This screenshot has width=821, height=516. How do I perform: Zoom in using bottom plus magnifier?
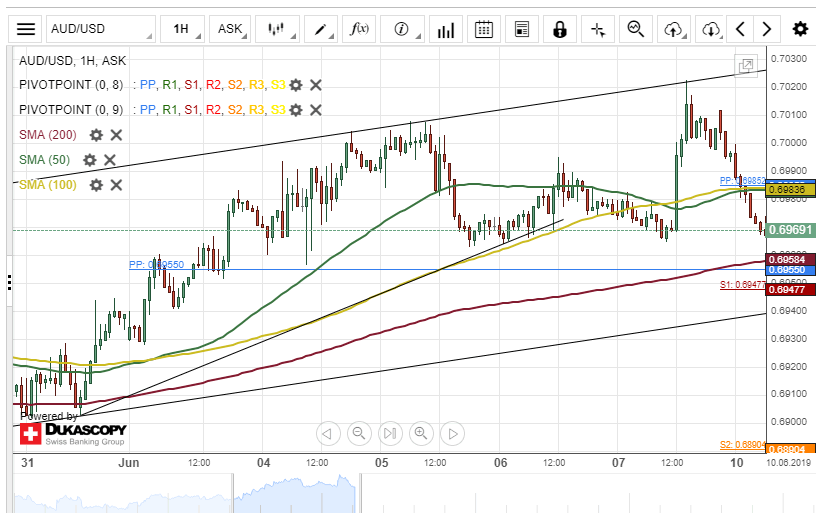tap(421, 433)
